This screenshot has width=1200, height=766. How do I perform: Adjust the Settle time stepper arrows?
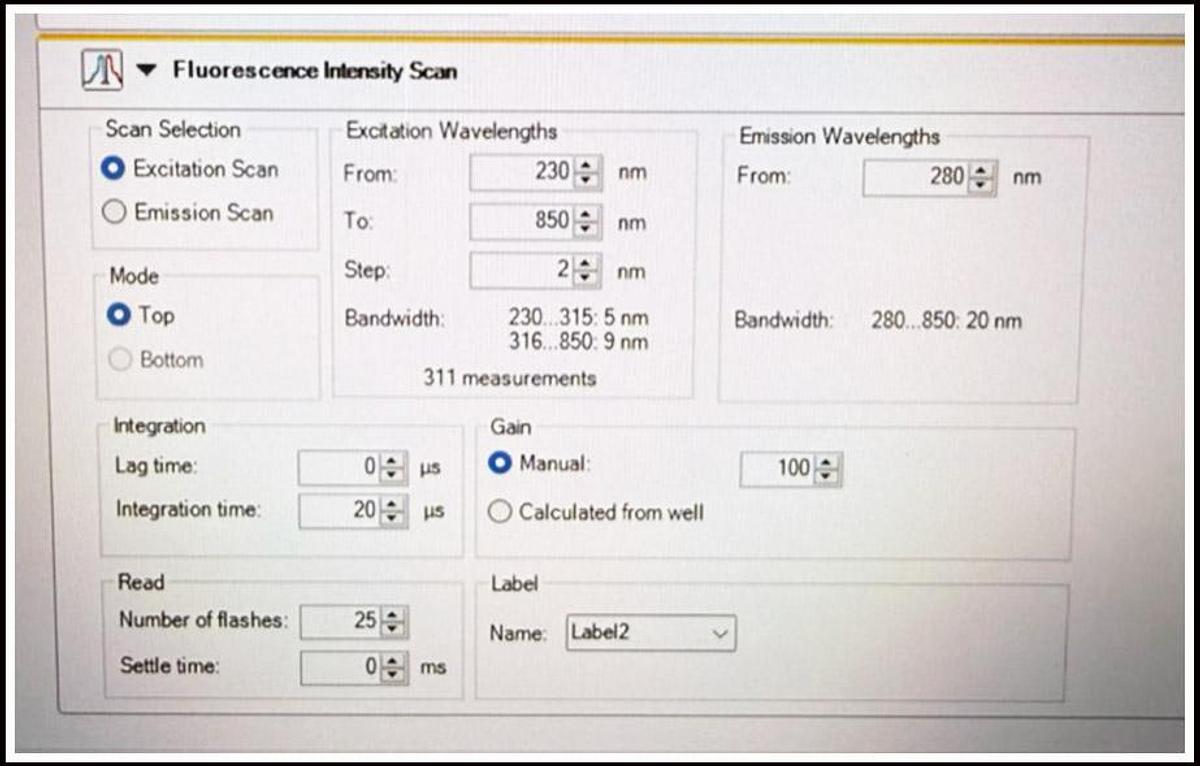(x=395, y=667)
